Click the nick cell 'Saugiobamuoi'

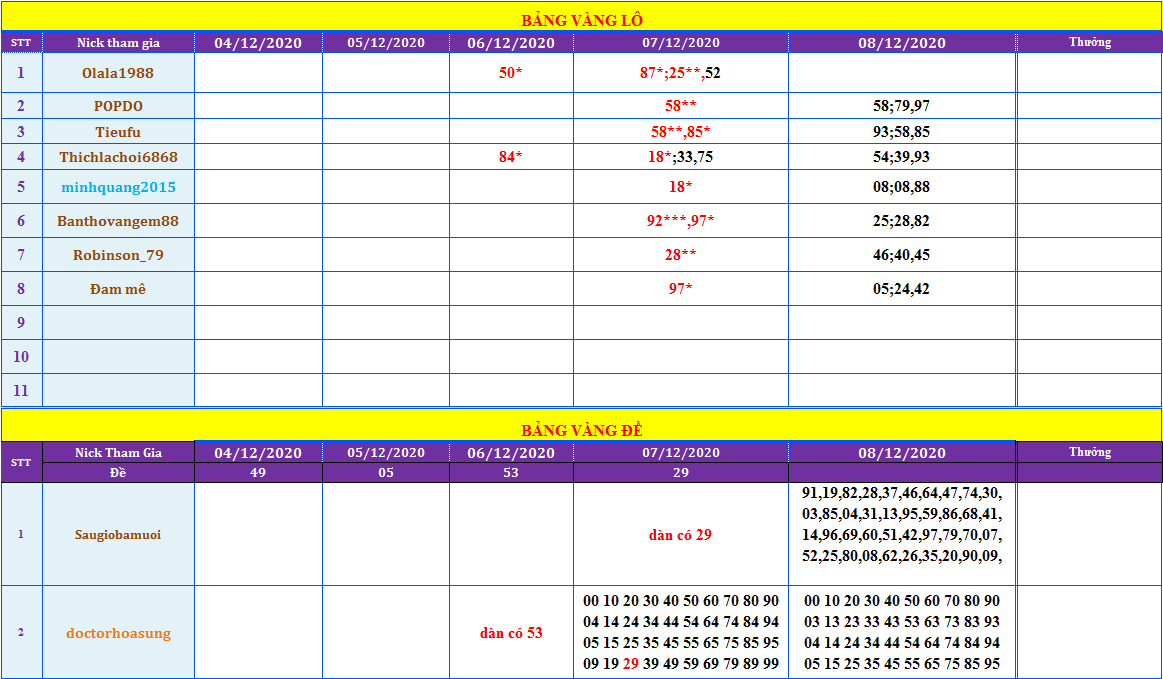click(119, 534)
